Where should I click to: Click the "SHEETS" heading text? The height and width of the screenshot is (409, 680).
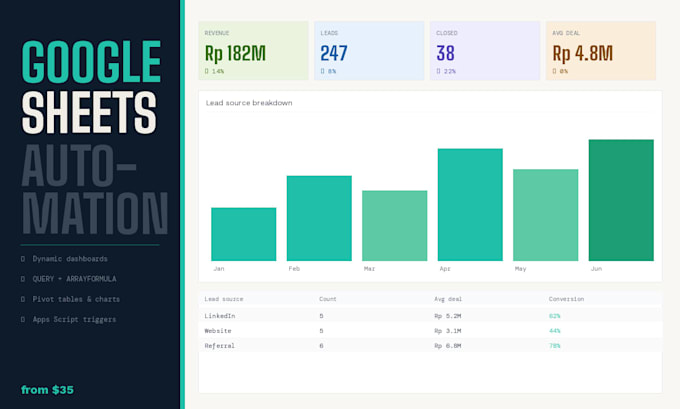89,113
